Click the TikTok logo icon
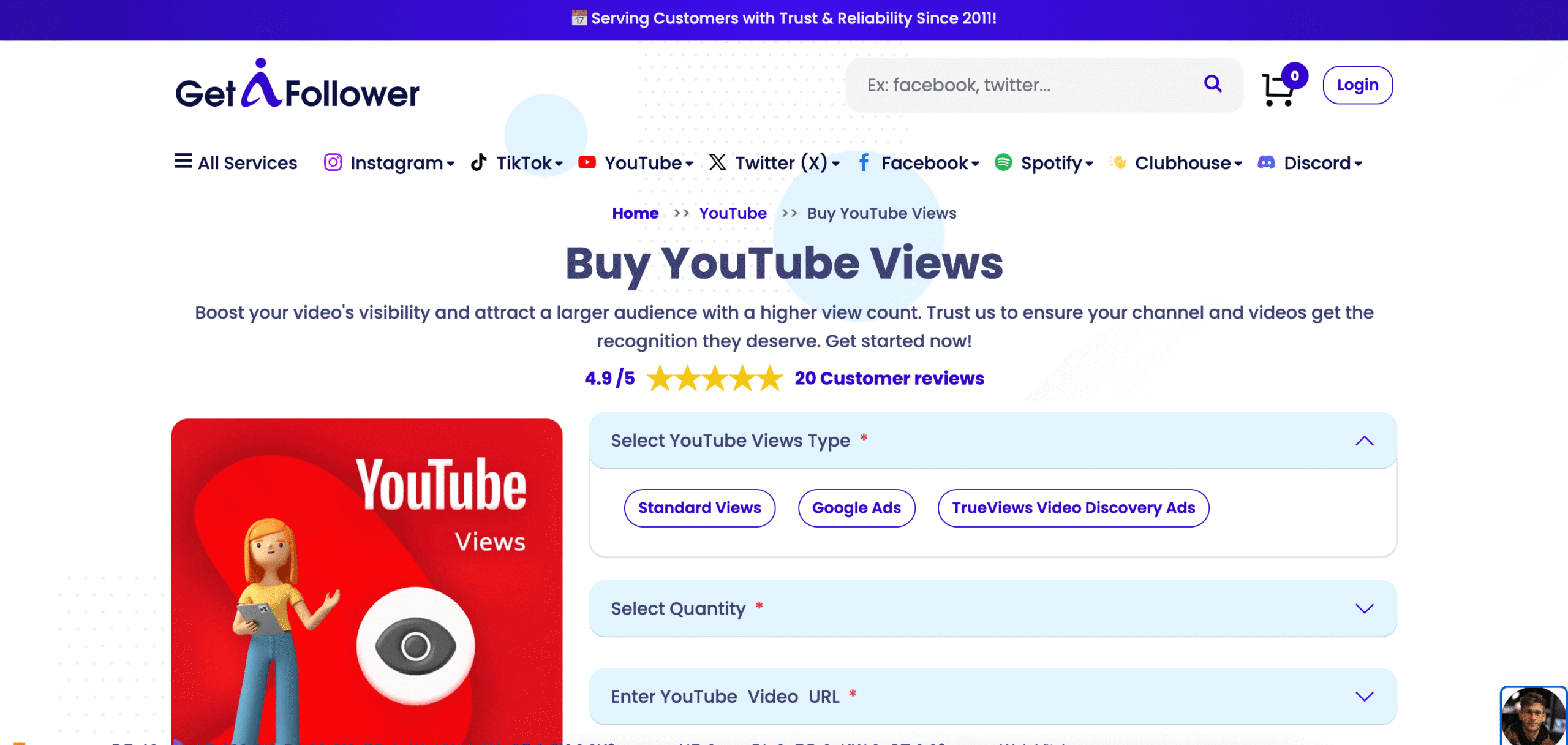Image resolution: width=1568 pixels, height=745 pixels. tap(479, 162)
